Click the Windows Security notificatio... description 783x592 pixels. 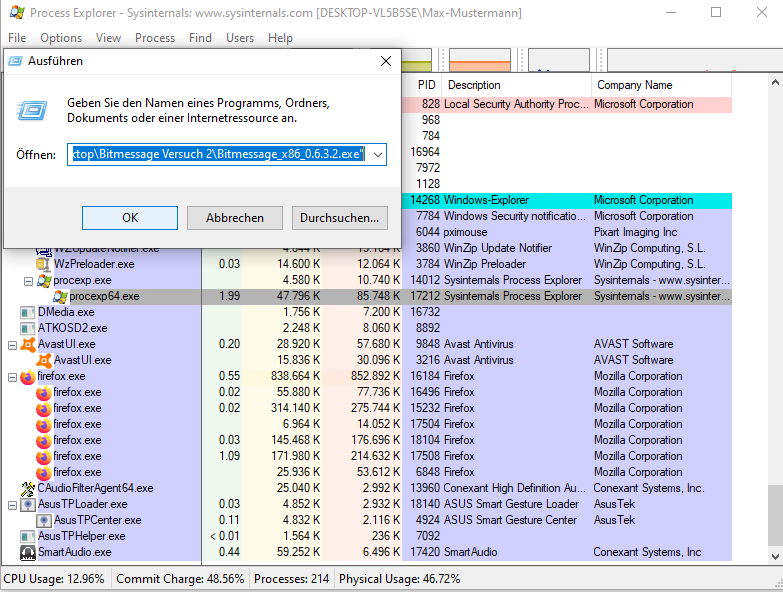click(515, 216)
